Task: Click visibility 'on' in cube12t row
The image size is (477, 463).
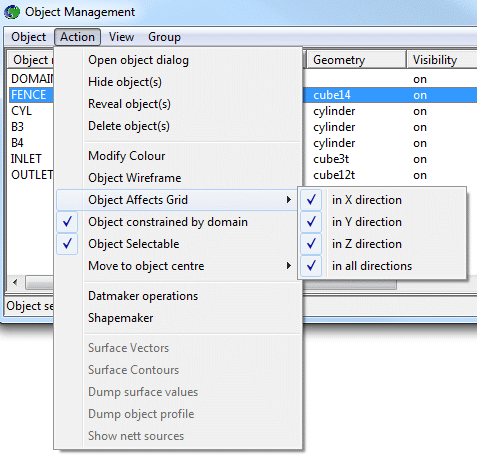Action: click(x=420, y=175)
